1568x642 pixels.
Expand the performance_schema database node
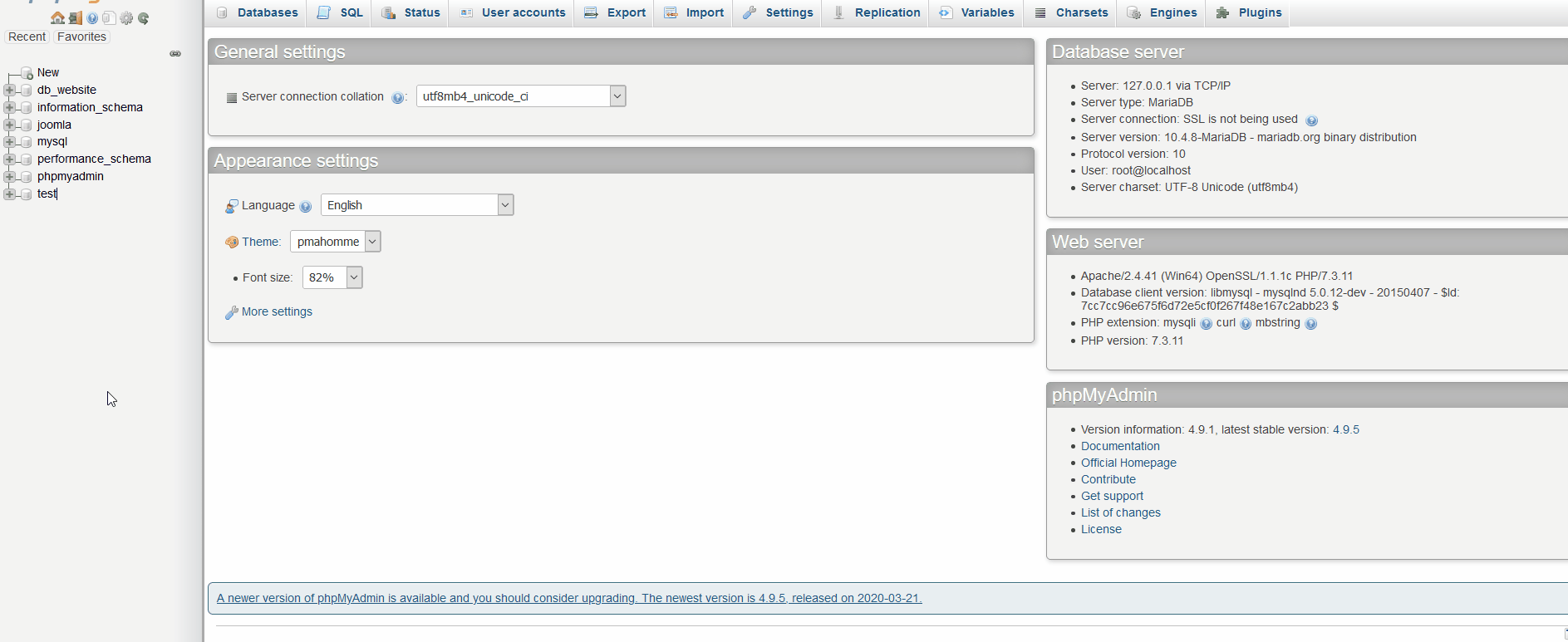coord(9,159)
